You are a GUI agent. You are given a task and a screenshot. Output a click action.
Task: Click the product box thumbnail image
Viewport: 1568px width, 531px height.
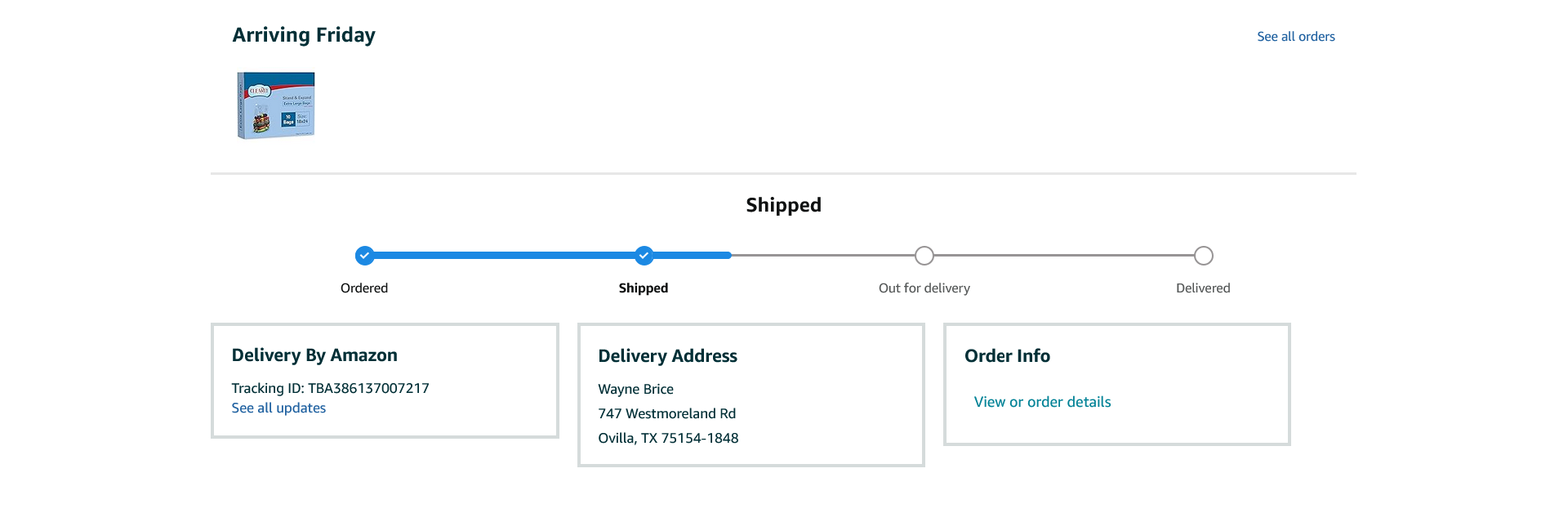(x=276, y=105)
